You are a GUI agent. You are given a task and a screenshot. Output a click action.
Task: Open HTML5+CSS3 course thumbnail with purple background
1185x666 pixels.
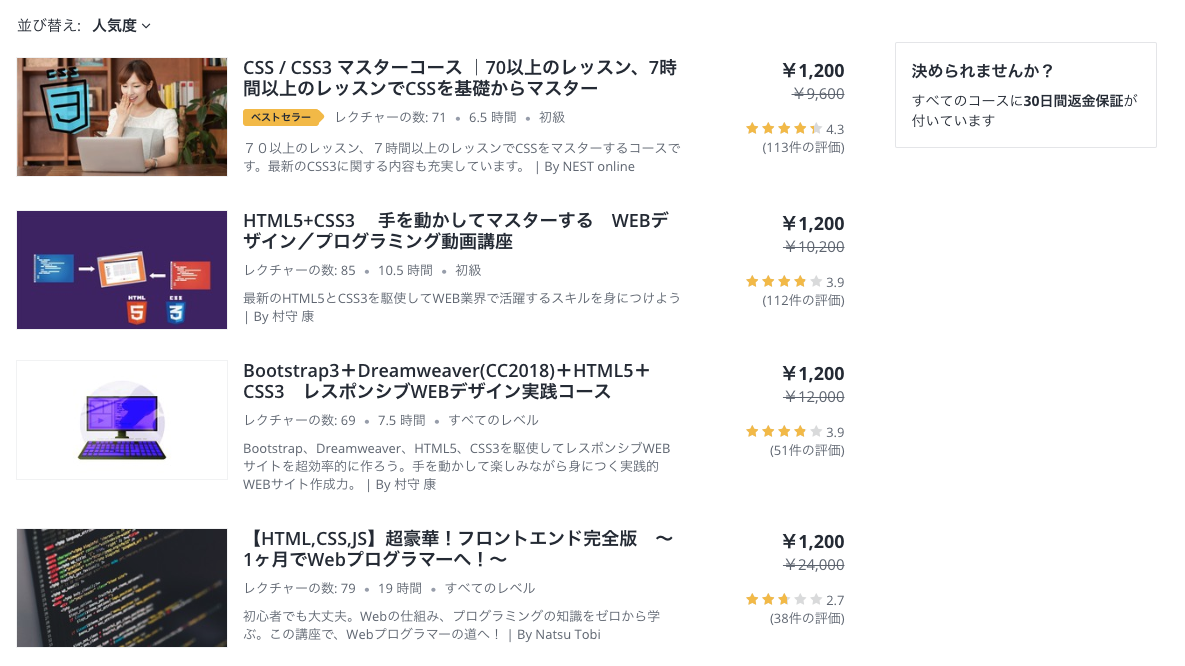coord(122,270)
